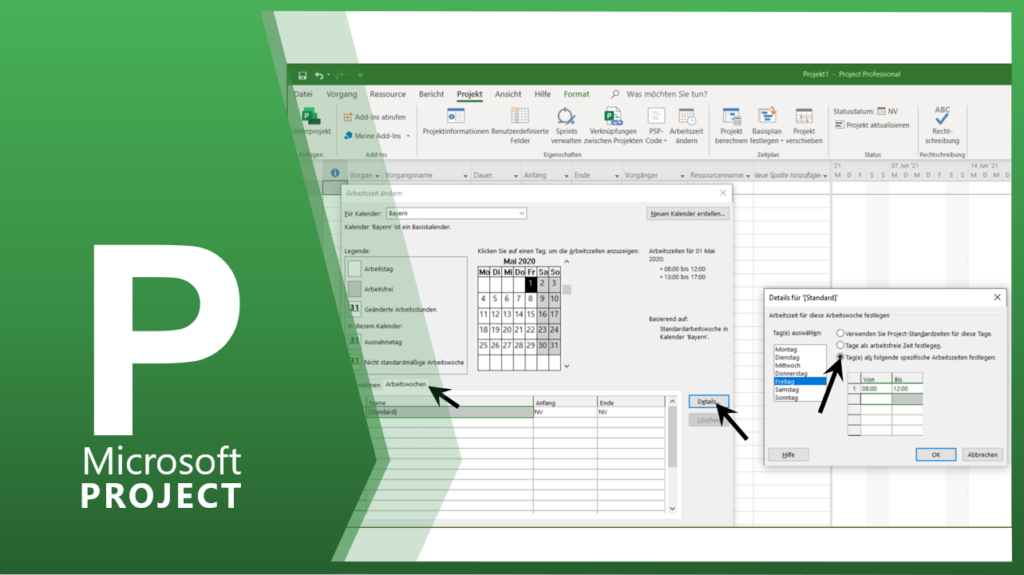Click the info indicator column icon
The image size is (1024, 575).
[334, 173]
